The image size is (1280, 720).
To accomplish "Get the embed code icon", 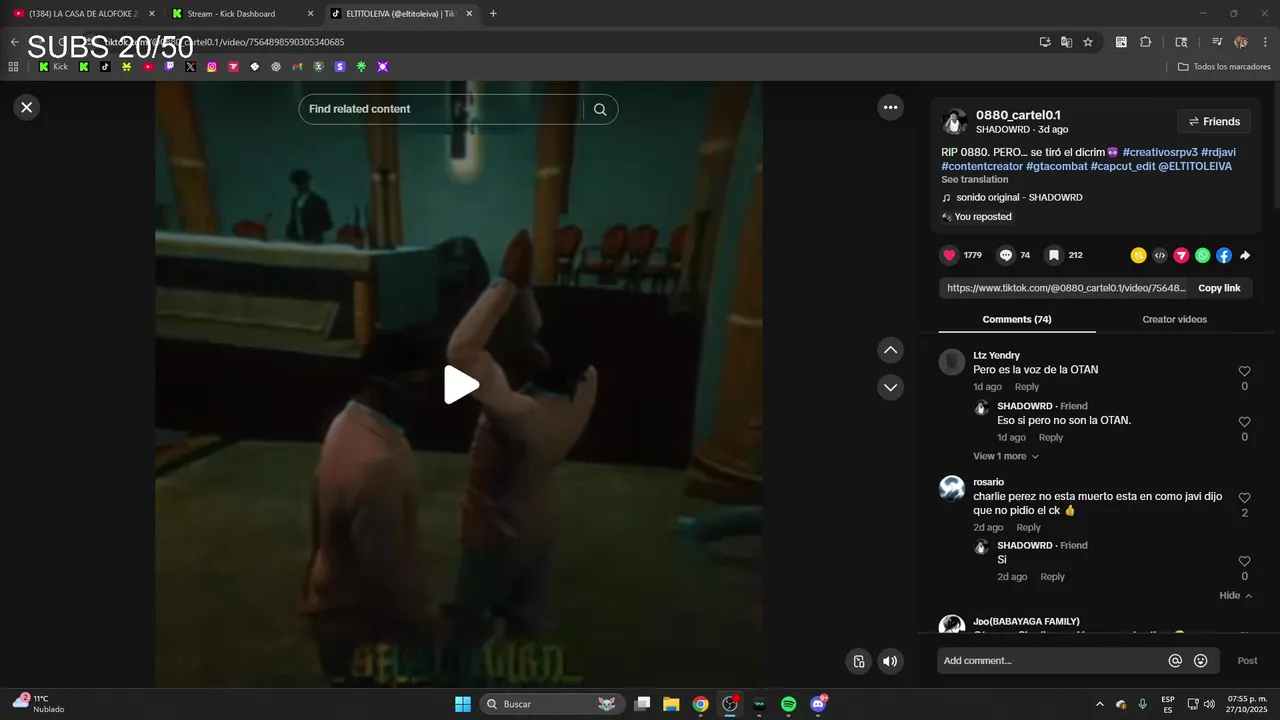I will click(x=1160, y=255).
